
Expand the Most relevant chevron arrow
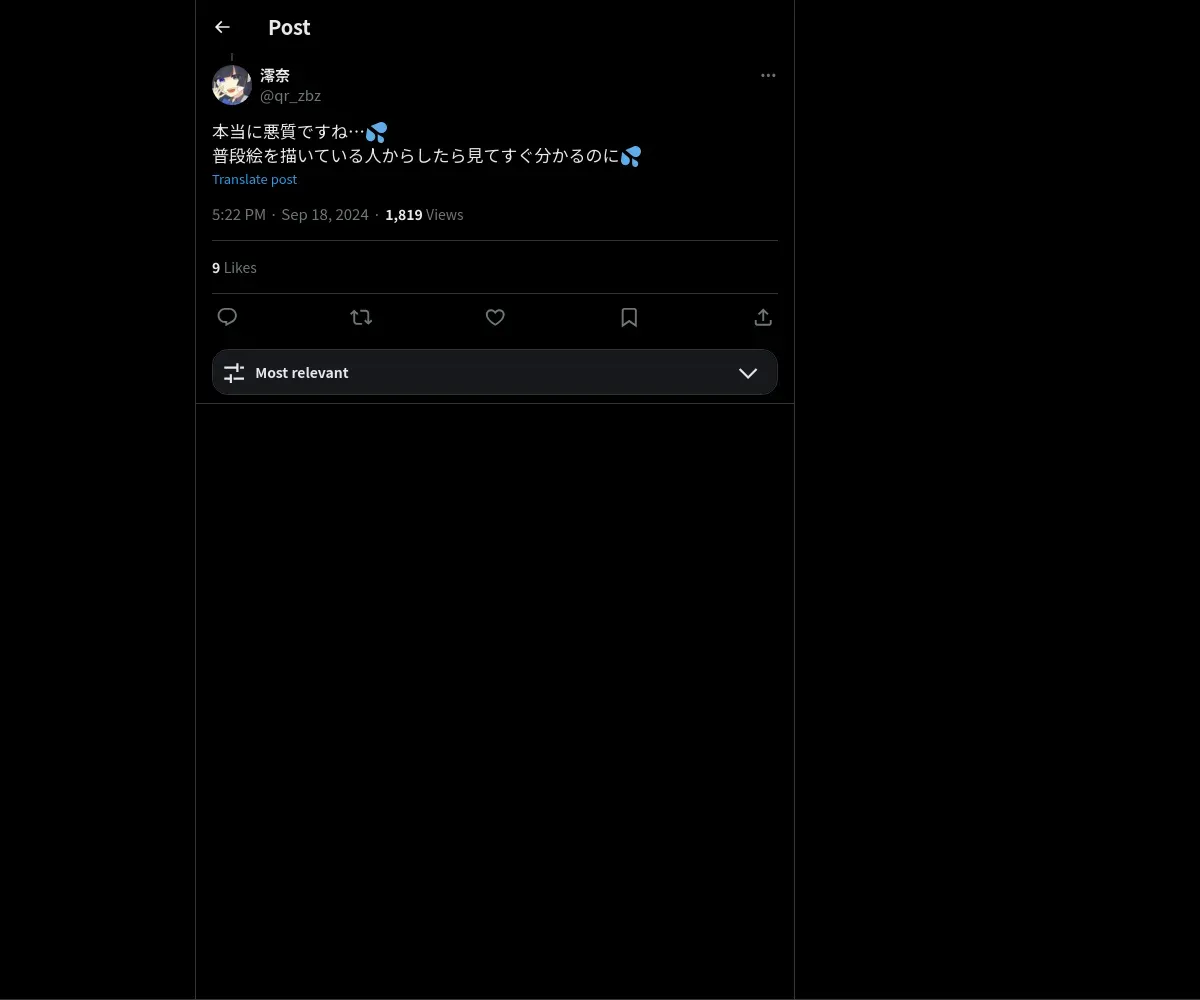pos(748,372)
